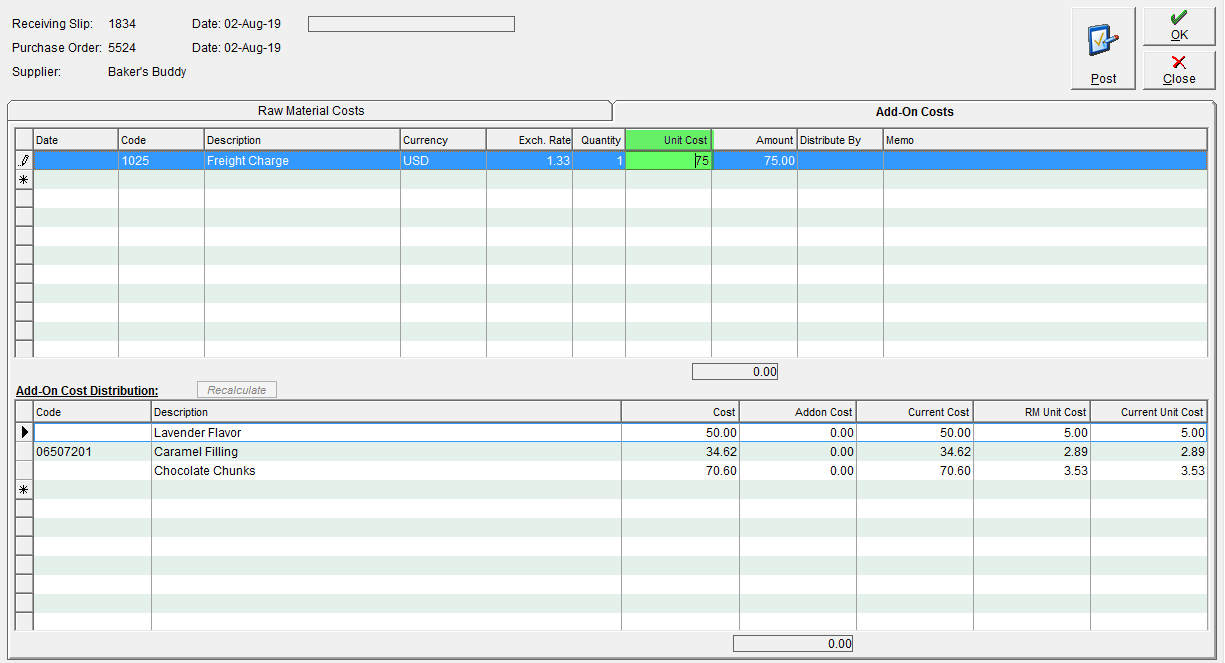Click the 2.89 RM Unit Cost cell
1225x663 pixels.
1031,452
